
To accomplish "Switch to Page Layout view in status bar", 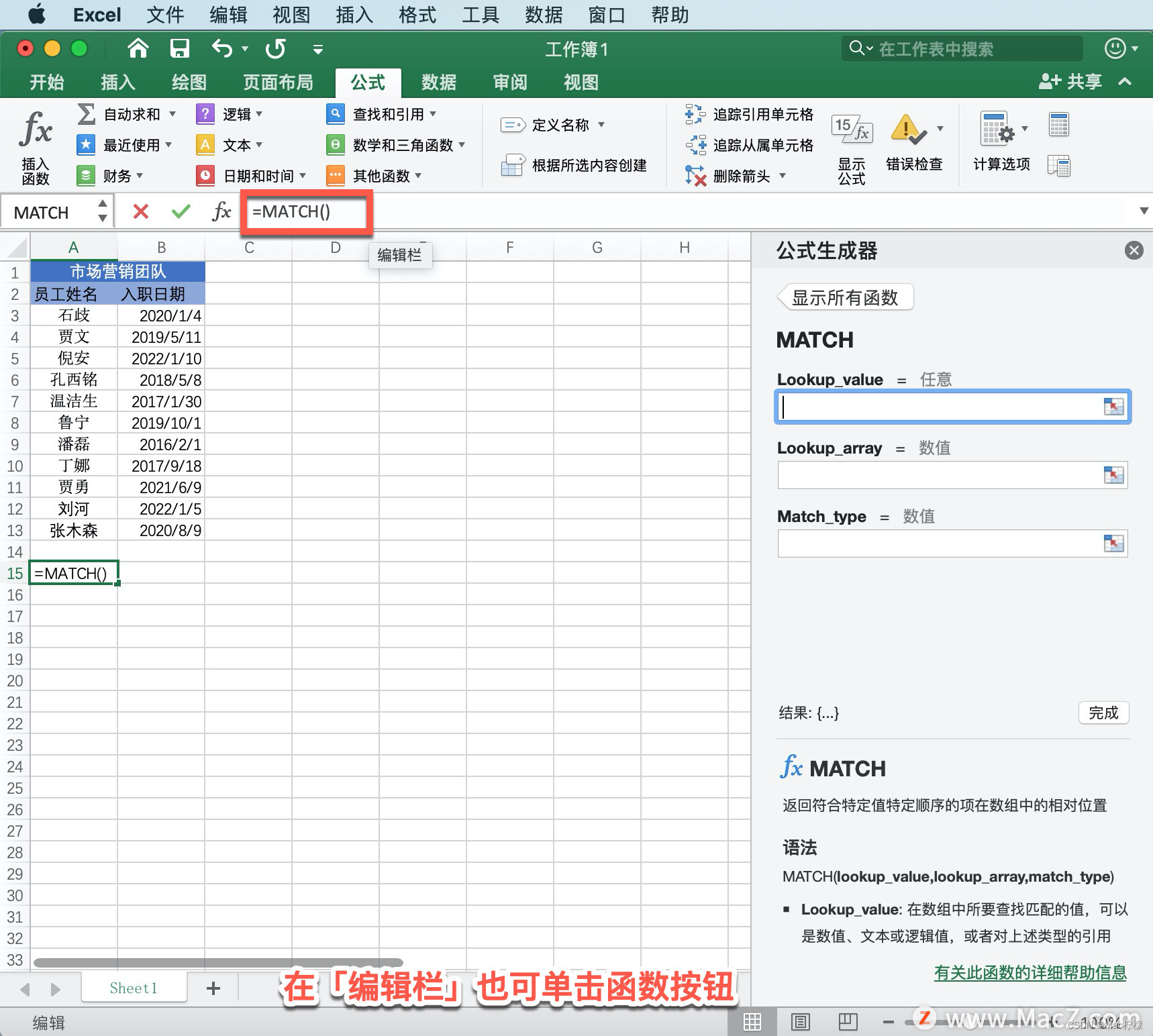I will [x=800, y=1022].
